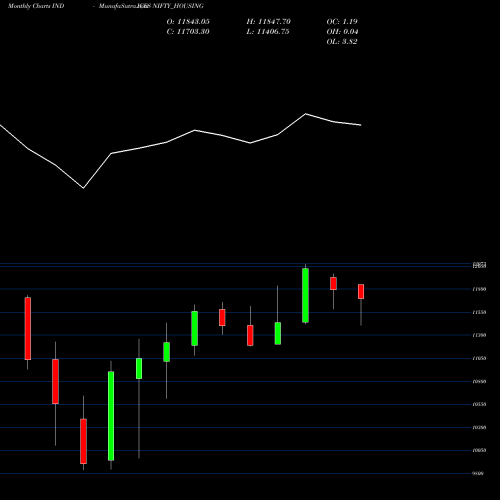500x500 pixels.
Task: Click the tall green candle touching the top gridline
Action: tap(305, 295)
